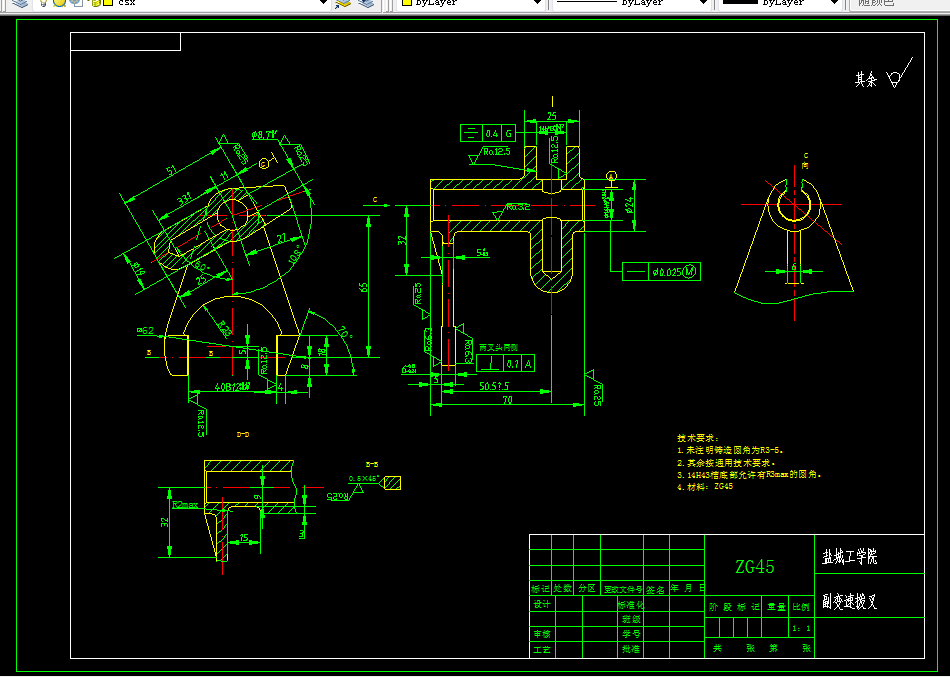950x677 pixels.
Task: Click the yellow color swatch of layer csx
Action: [108, 3]
